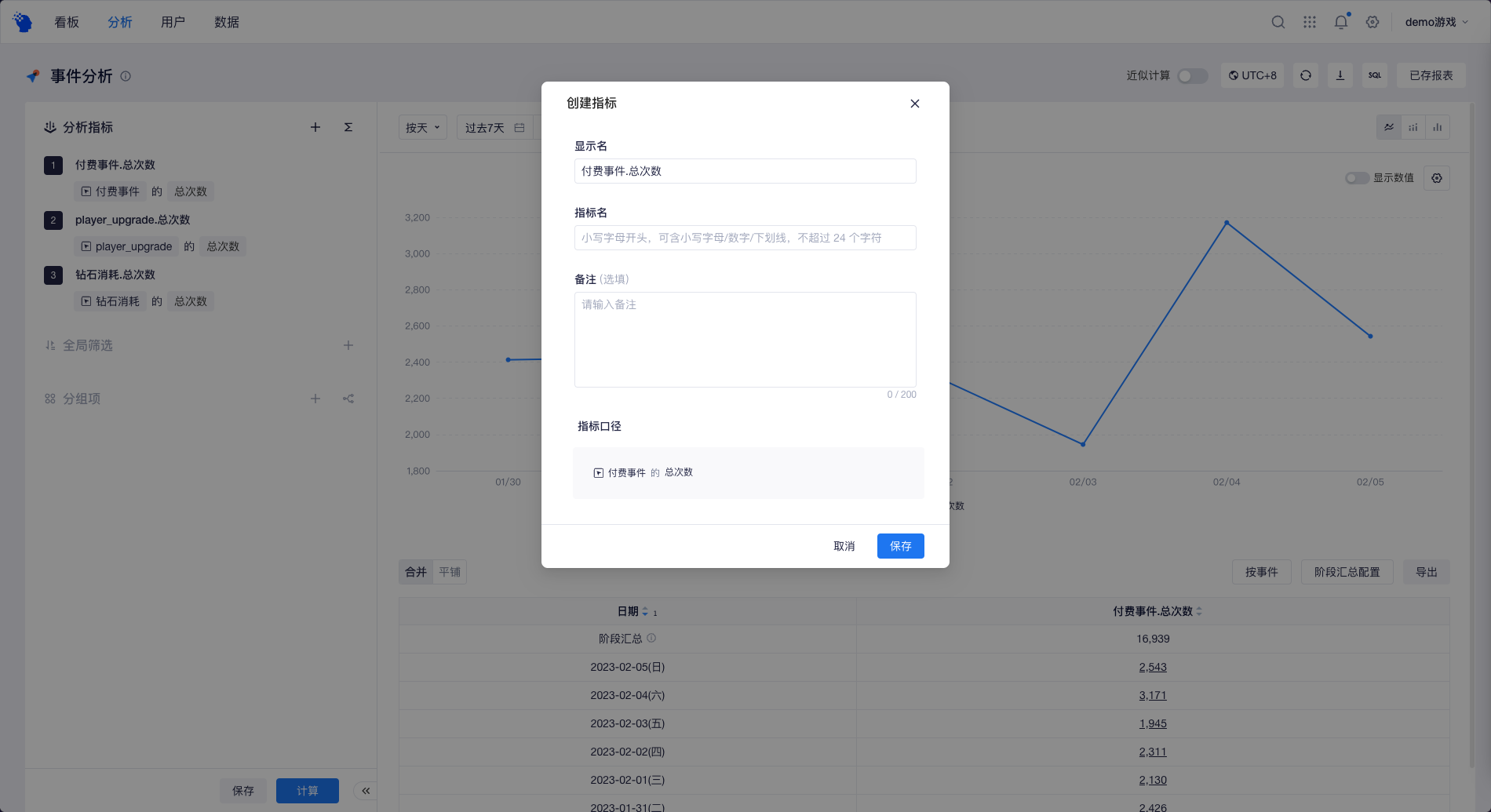This screenshot has width=1491, height=812.
Task: Toggle the 近似计算 switch
Action: (1192, 76)
